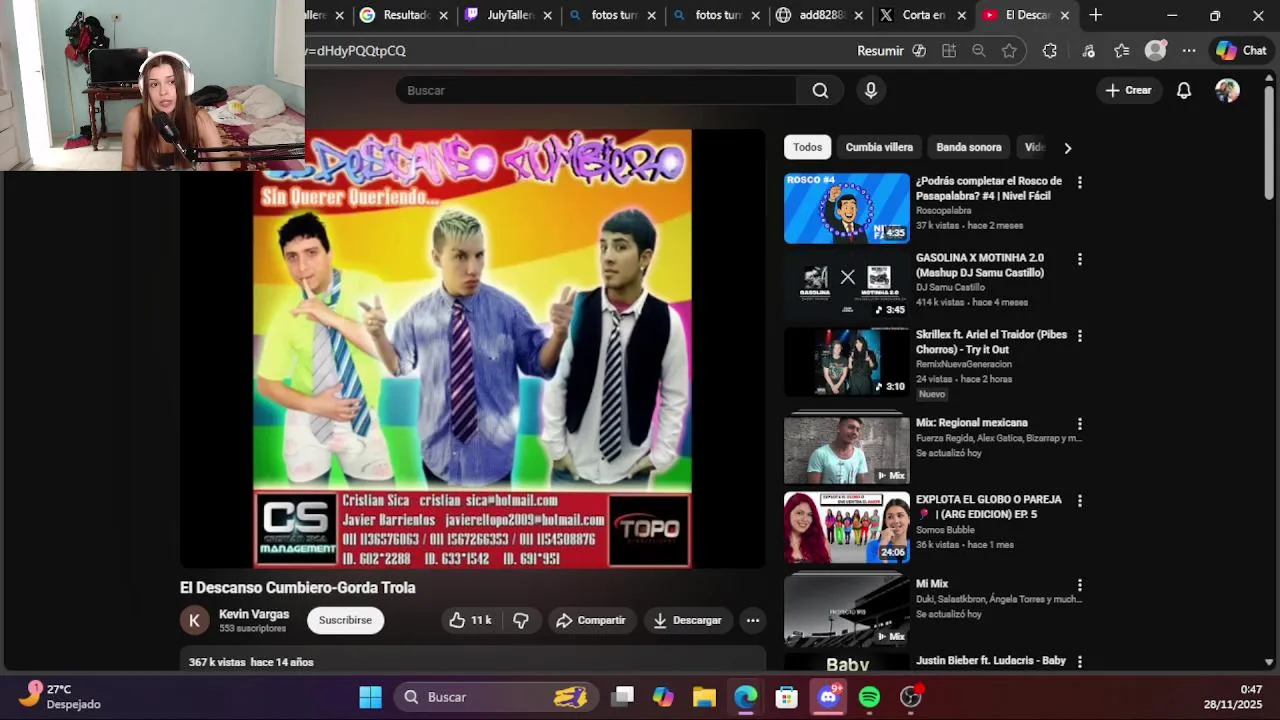
Task: Click the taskbar Buscar search box
Action: coord(495,697)
